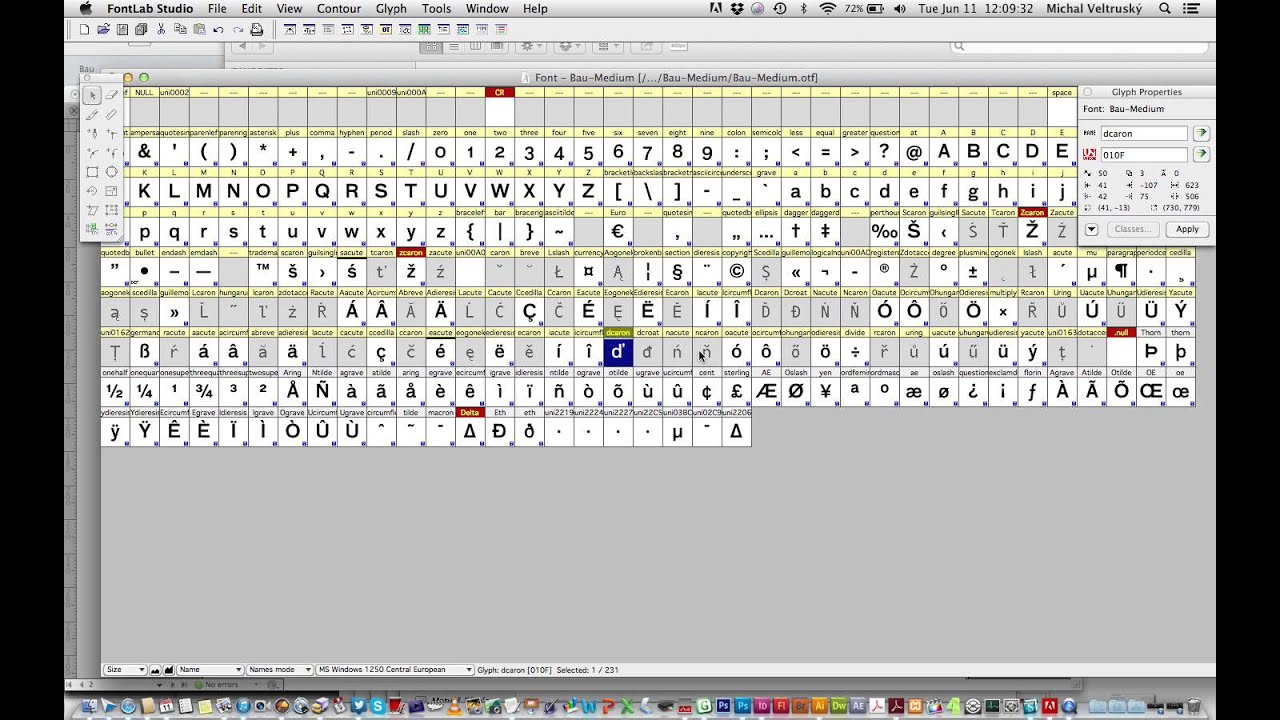The height and width of the screenshot is (720, 1280).
Task: Select the Pen drawing tool
Action: 92,134
